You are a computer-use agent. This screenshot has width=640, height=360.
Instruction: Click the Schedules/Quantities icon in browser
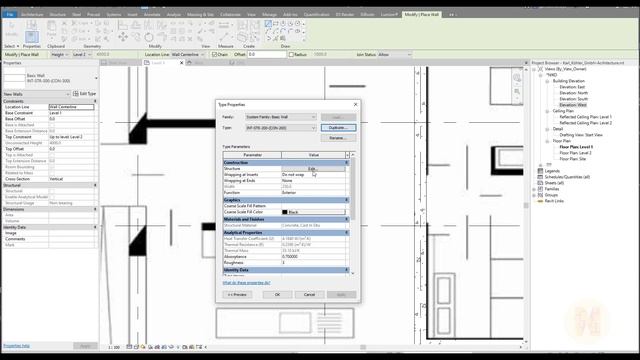(540, 177)
